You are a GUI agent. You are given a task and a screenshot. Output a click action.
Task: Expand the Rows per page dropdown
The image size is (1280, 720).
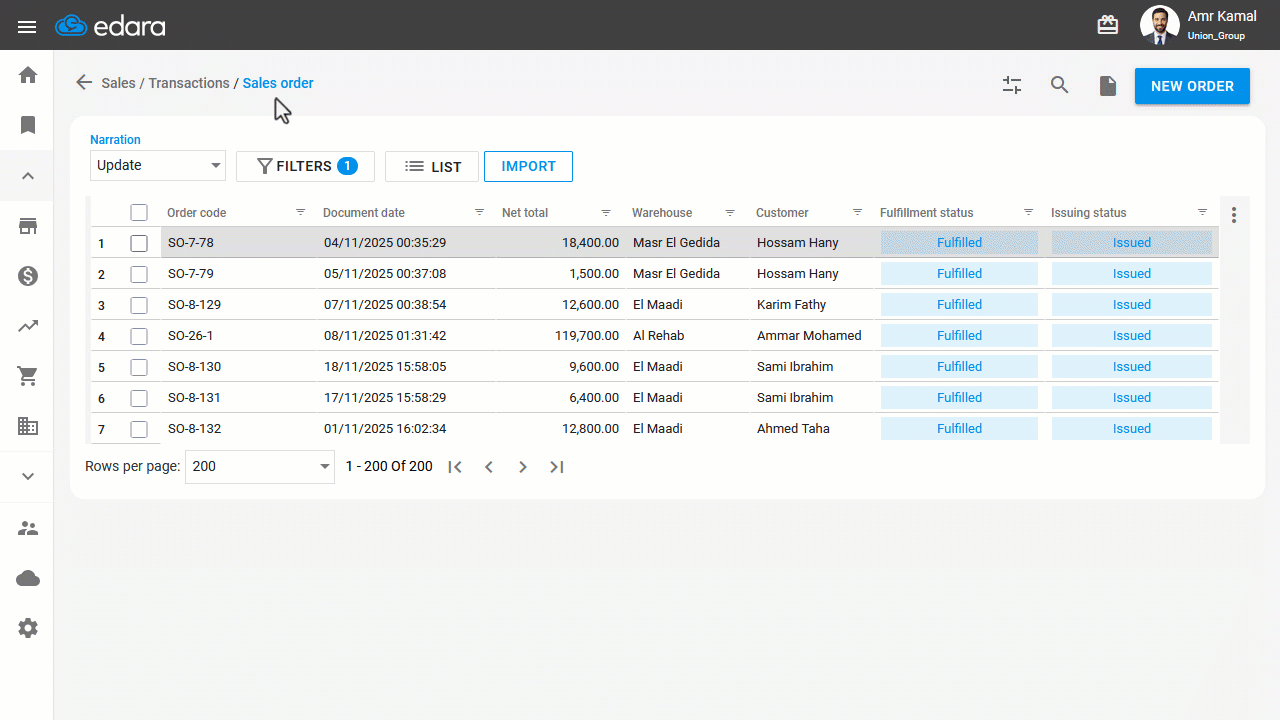[260, 467]
